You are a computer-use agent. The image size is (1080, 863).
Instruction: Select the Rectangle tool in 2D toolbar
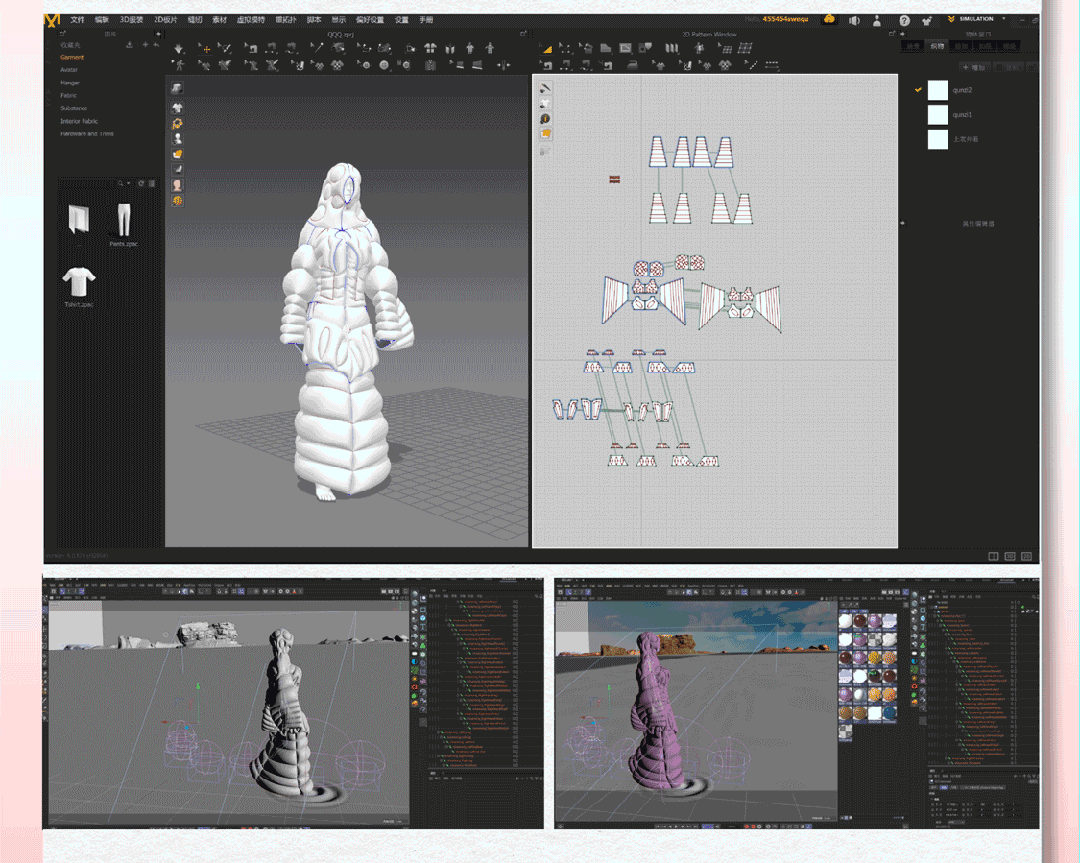pos(625,48)
